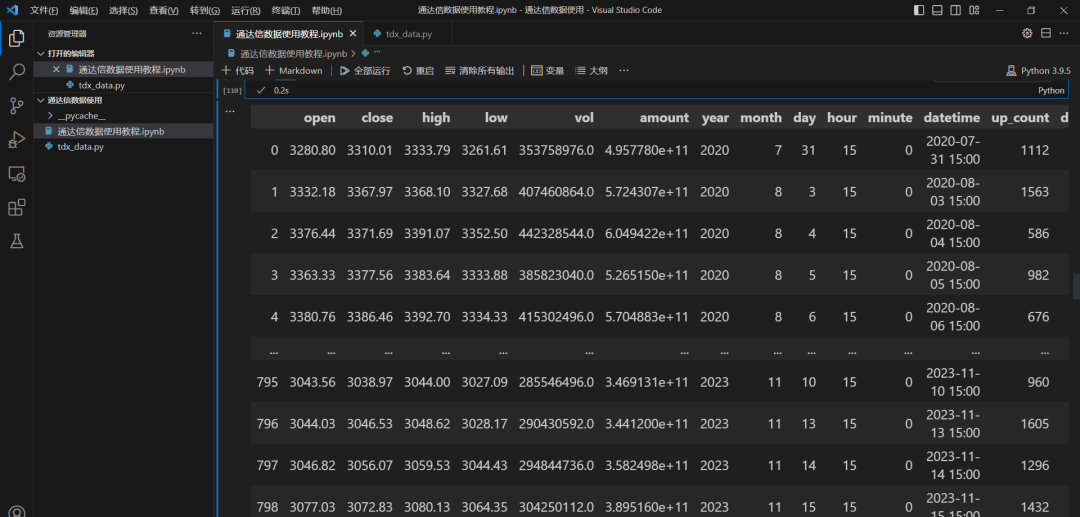Click the split editor icon
The image size is (1080, 517).
point(1046,33)
